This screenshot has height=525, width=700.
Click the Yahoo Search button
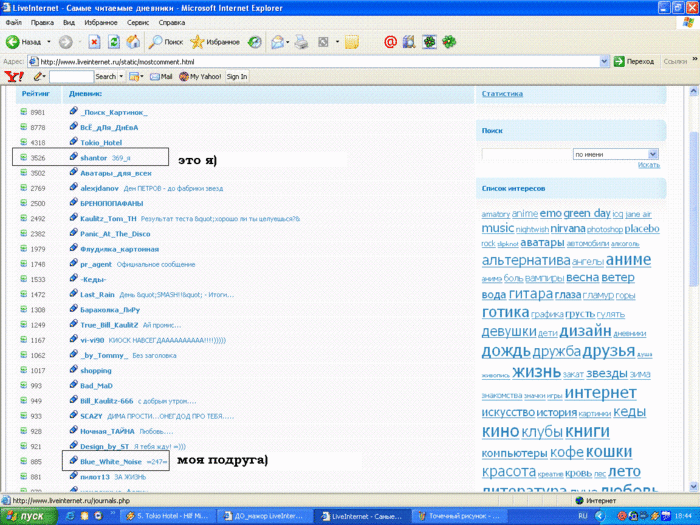105,76
